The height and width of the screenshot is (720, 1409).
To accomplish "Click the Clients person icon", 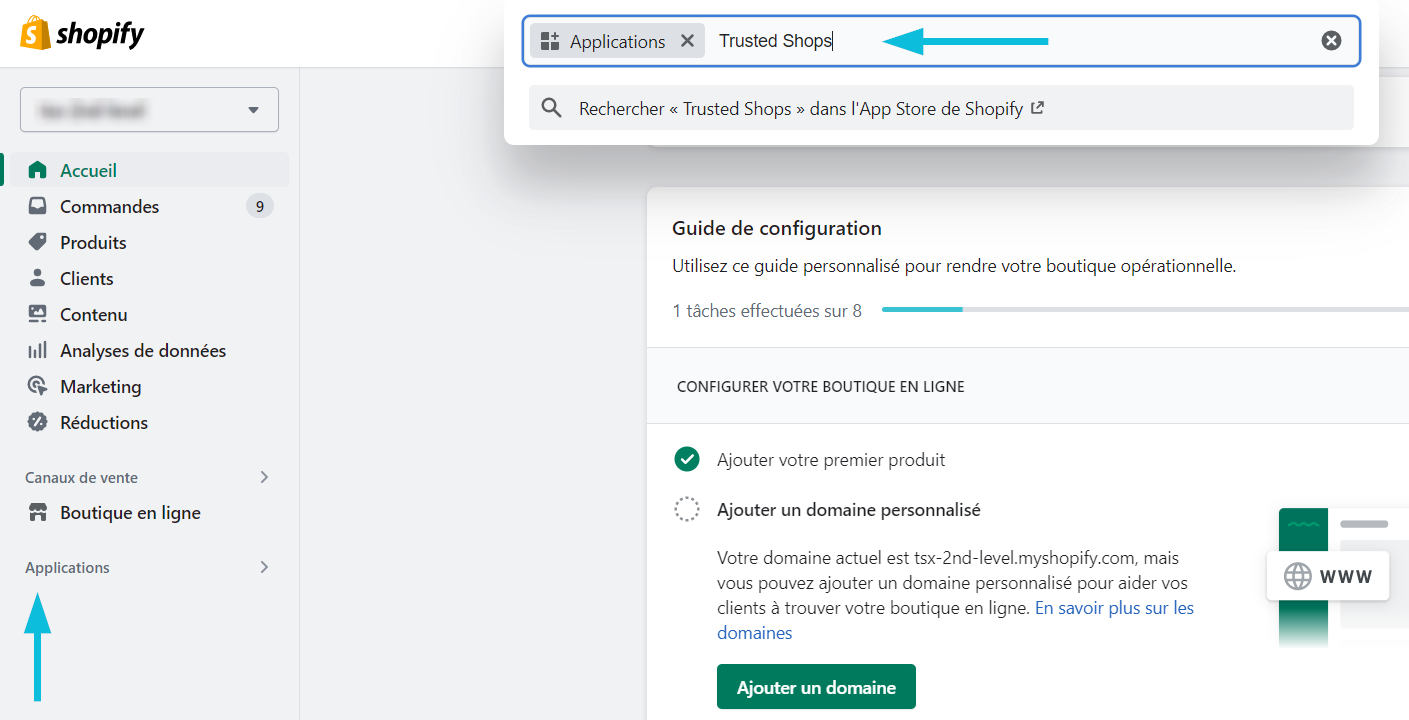I will (38, 278).
